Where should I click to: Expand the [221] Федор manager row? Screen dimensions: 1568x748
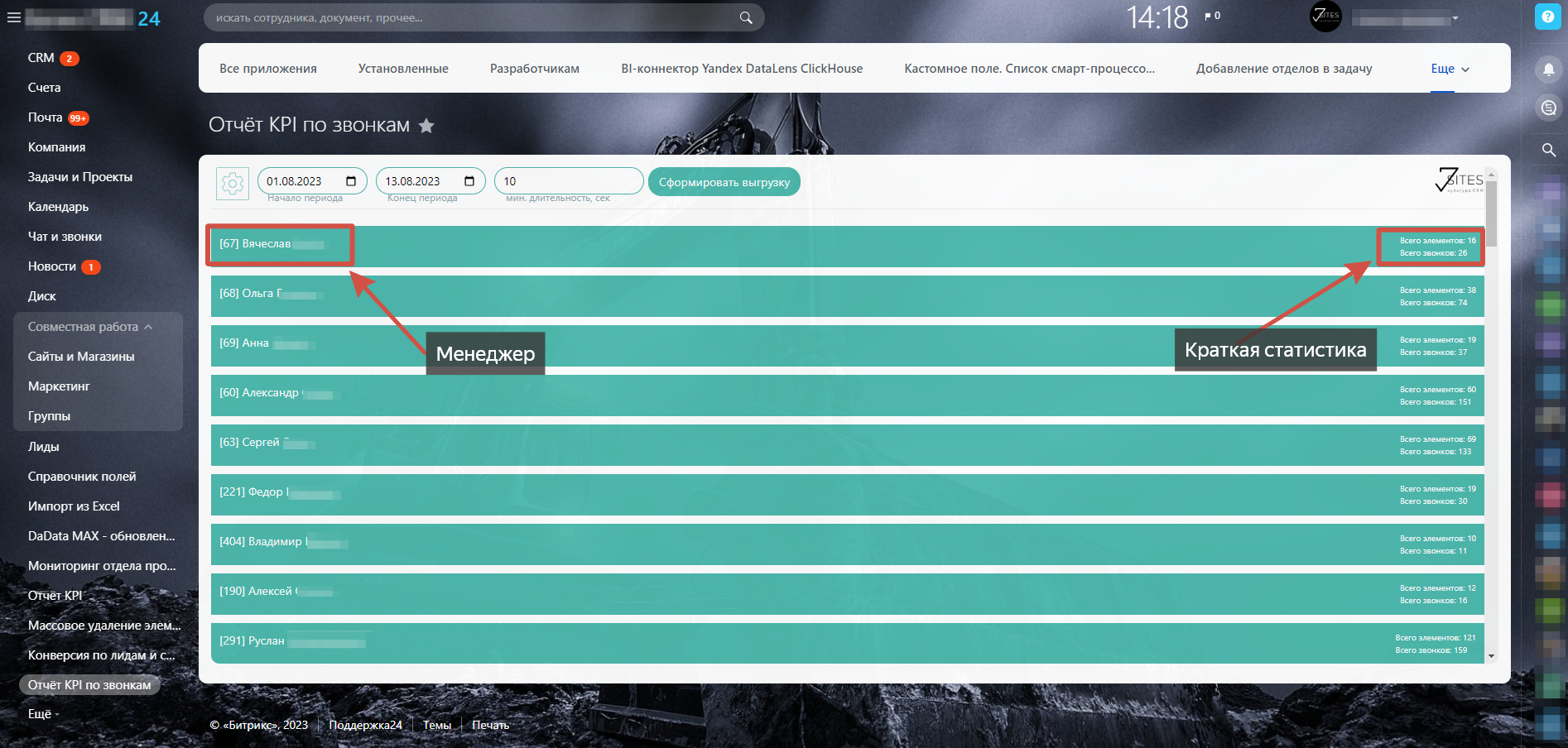coord(848,495)
